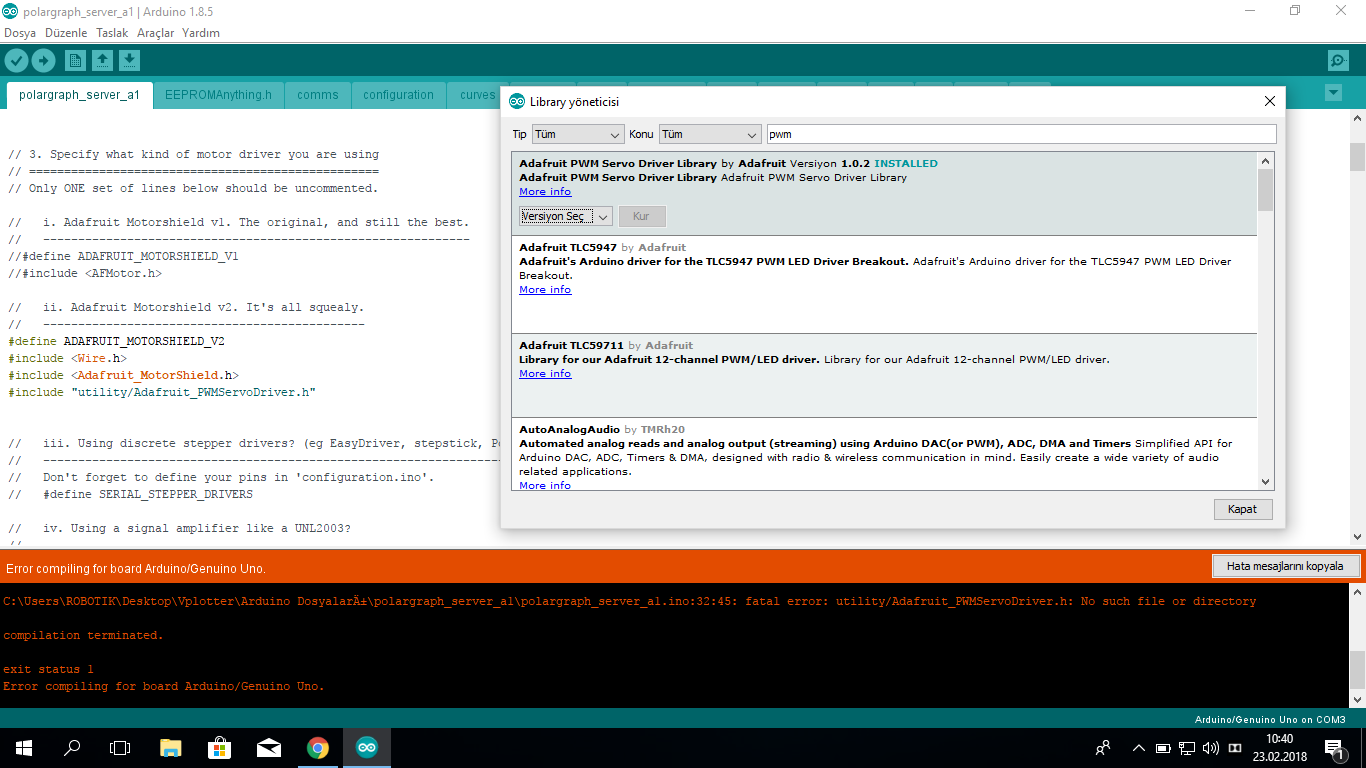Viewport: 1366px width, 768px height.
Task: Click the library list scrollbar thumb
Action: pos(1265,190)
